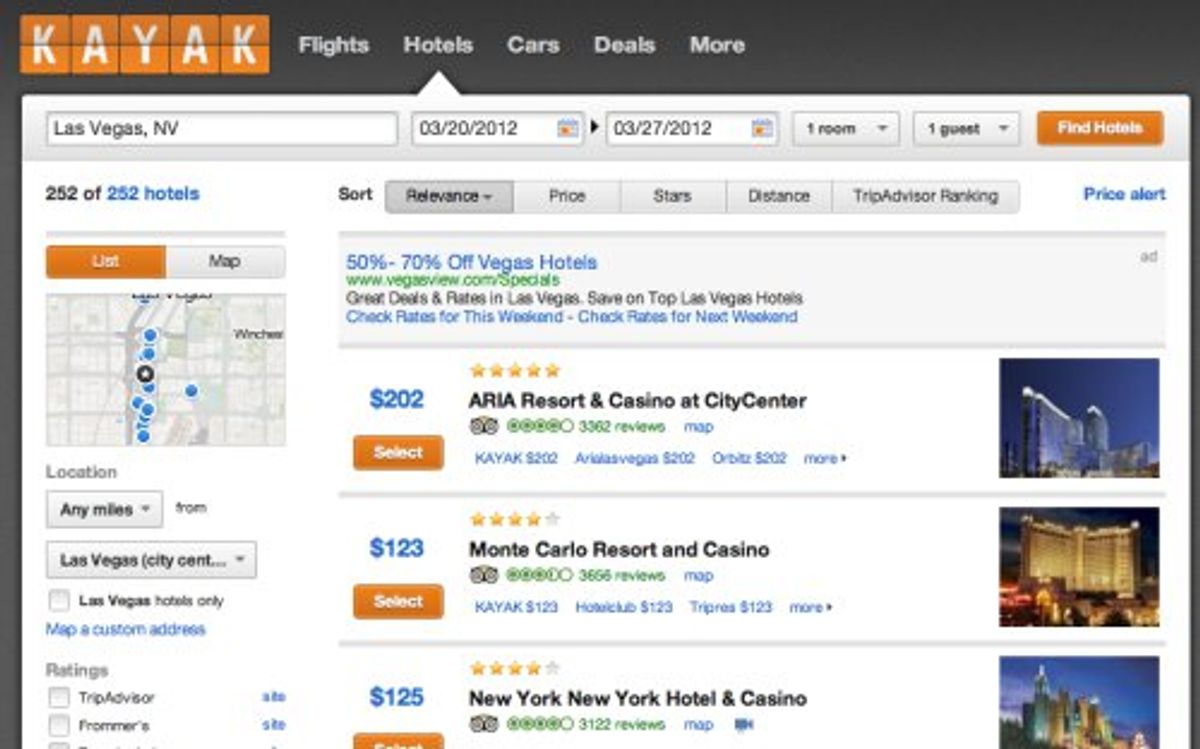Open the check-out date calendar icon
Image resolution: width=1200 pixels, height=749 pixels.
tap(764, 128)
